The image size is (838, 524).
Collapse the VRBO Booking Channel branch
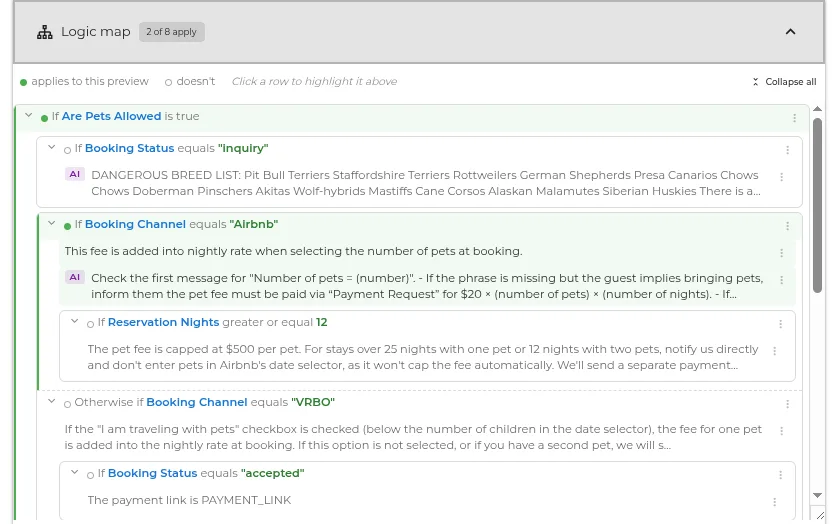coord(52,401)
